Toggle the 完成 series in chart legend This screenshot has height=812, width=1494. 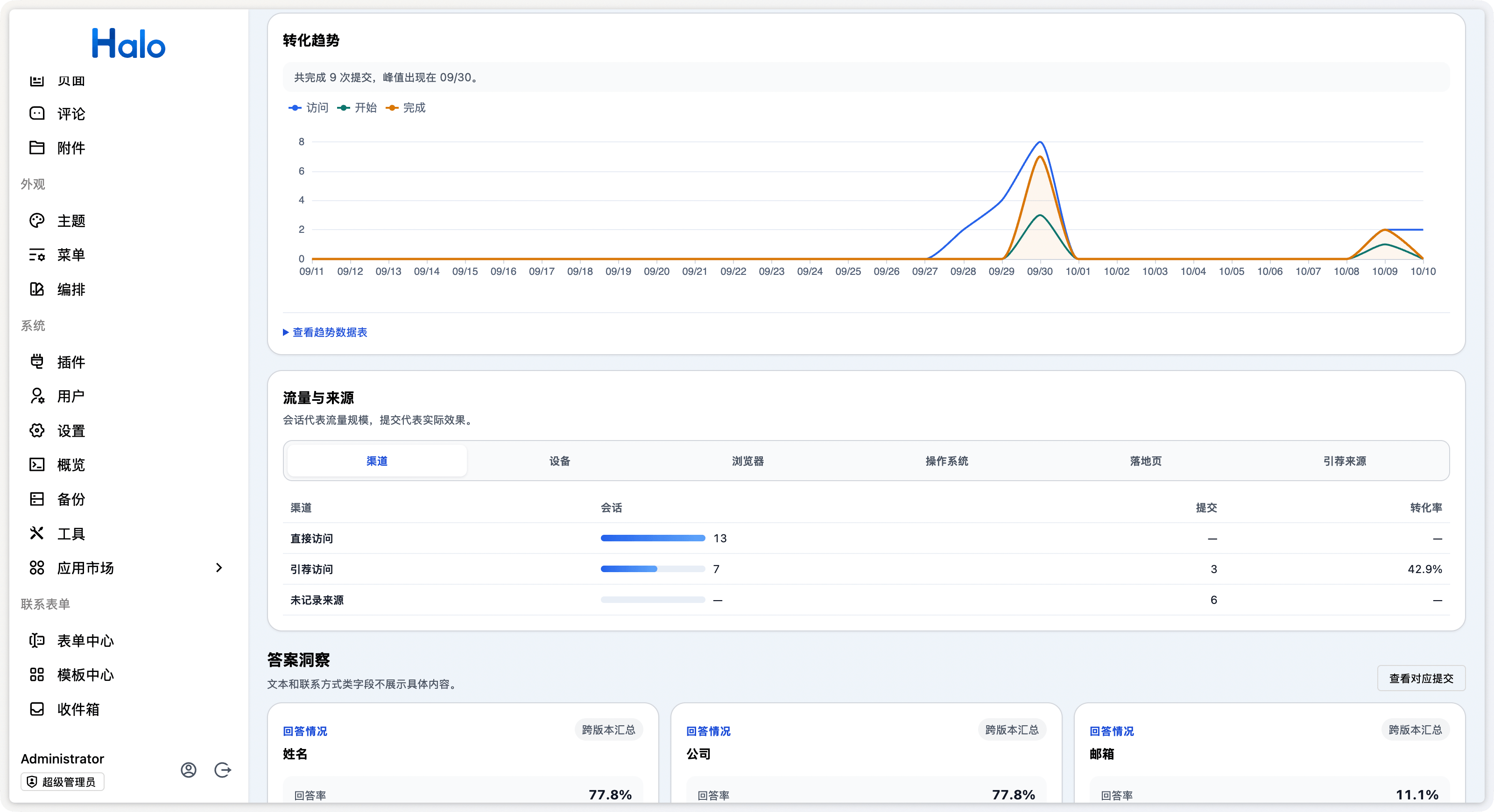[405, 108]
